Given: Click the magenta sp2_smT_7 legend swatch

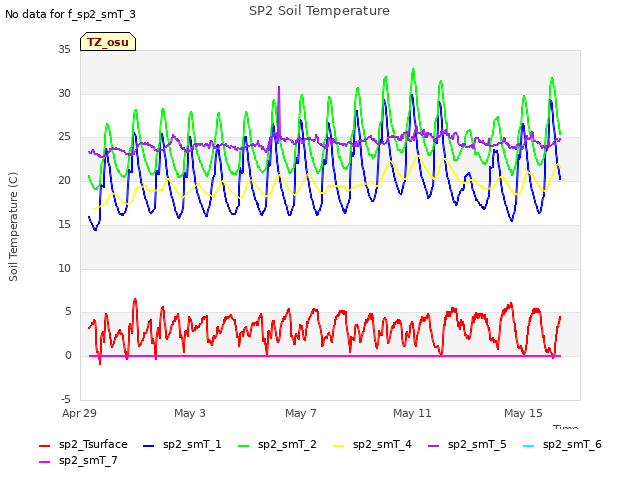Looking at the screenshot, I should 44,462.
